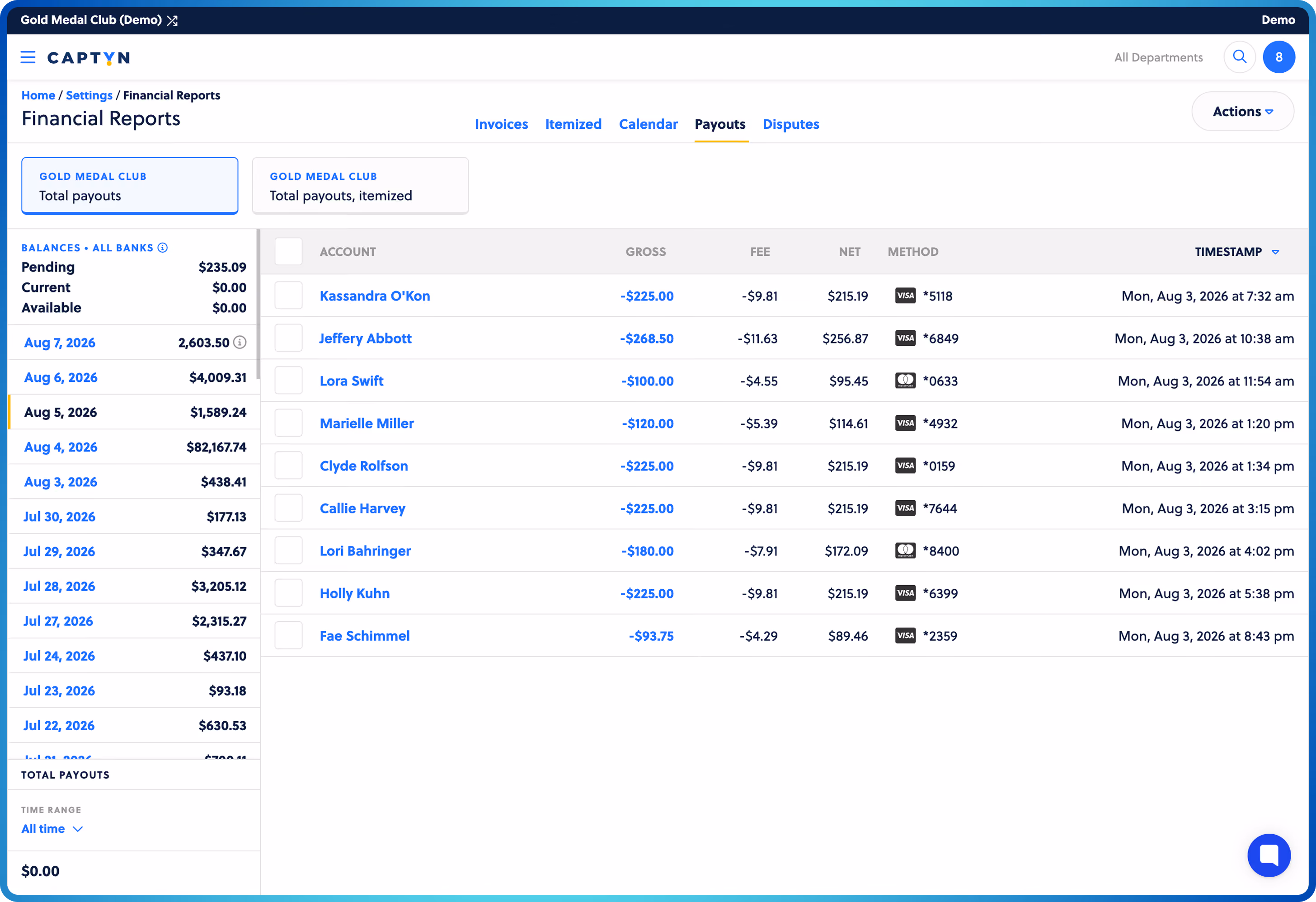Click the Visa card icon for *6399
Image resolution: width=1316 pixels, height=902 pixels.
point(905,593)
